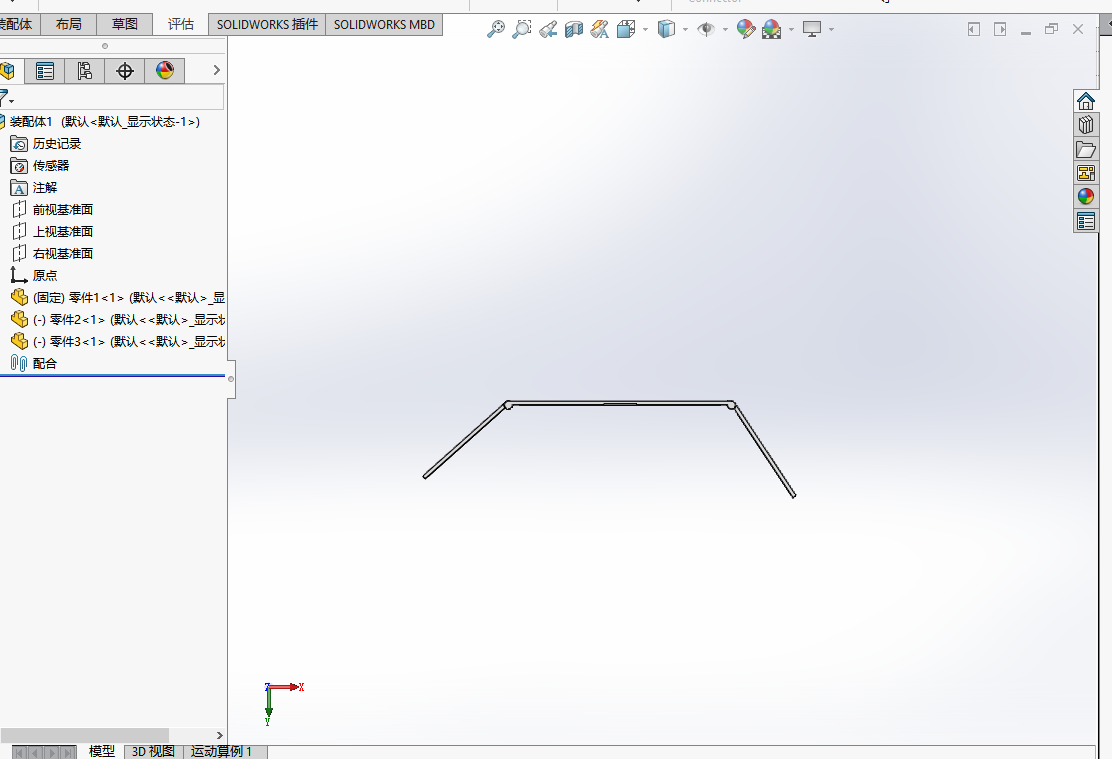1112x759 pixels.
Task: Select the 前视基准面 plane
Action: 52,210
